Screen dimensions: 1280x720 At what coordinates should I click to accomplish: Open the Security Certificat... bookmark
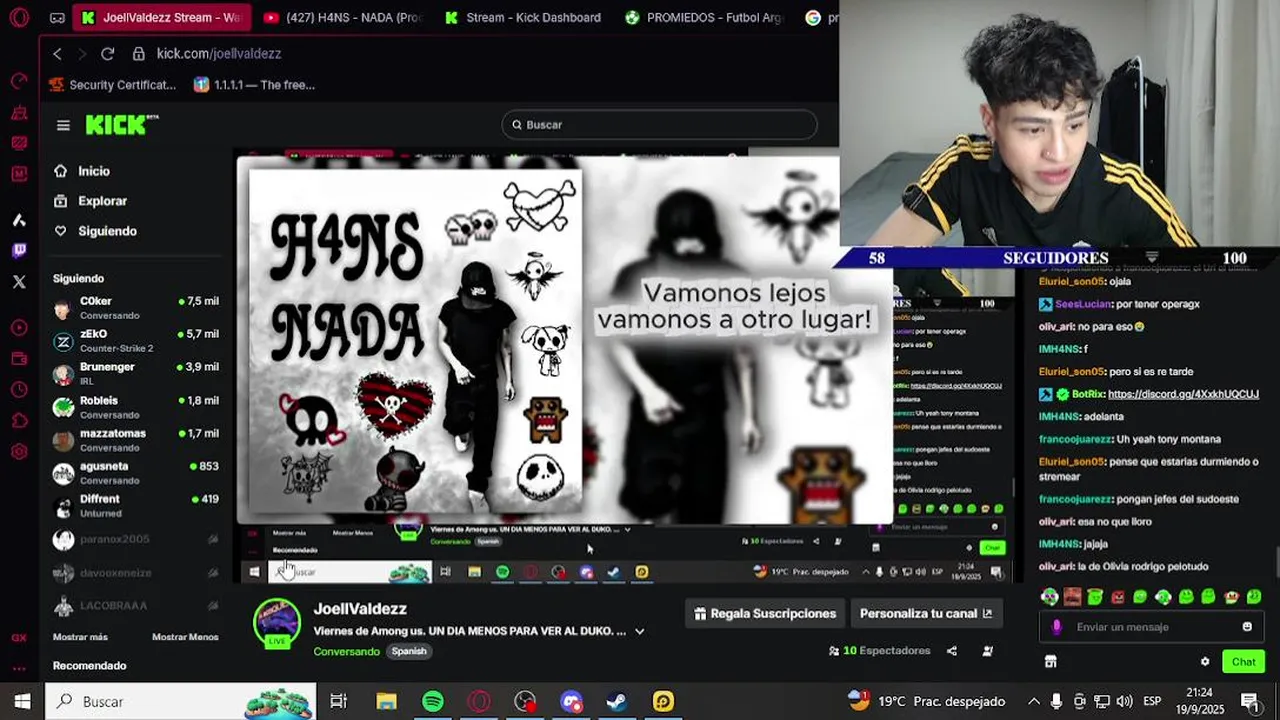[x=112, y=85]
